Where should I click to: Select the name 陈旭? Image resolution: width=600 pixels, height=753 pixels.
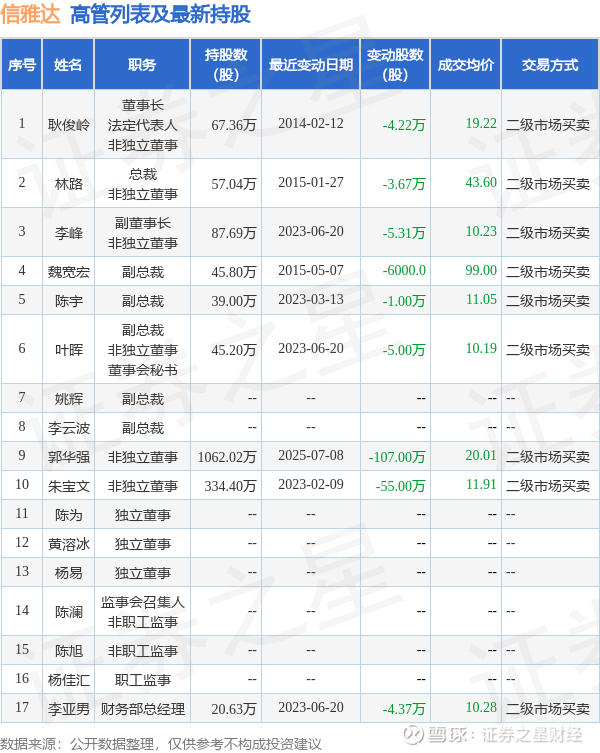(69, 651)
